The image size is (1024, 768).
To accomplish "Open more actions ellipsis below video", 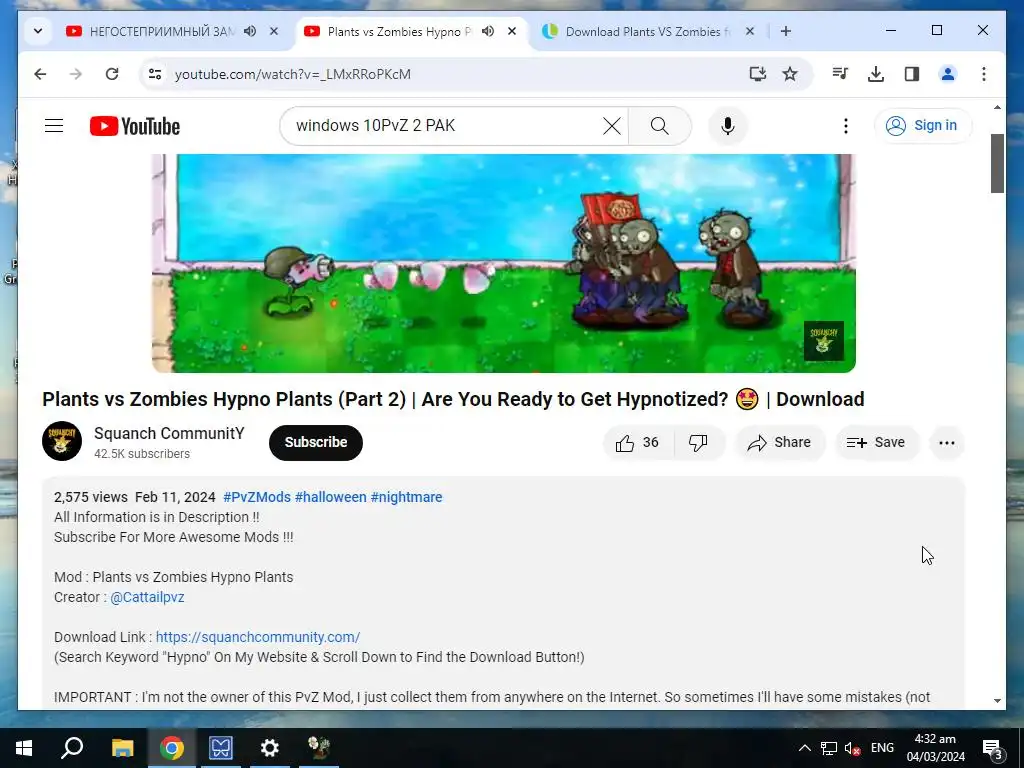I will 946,443.
